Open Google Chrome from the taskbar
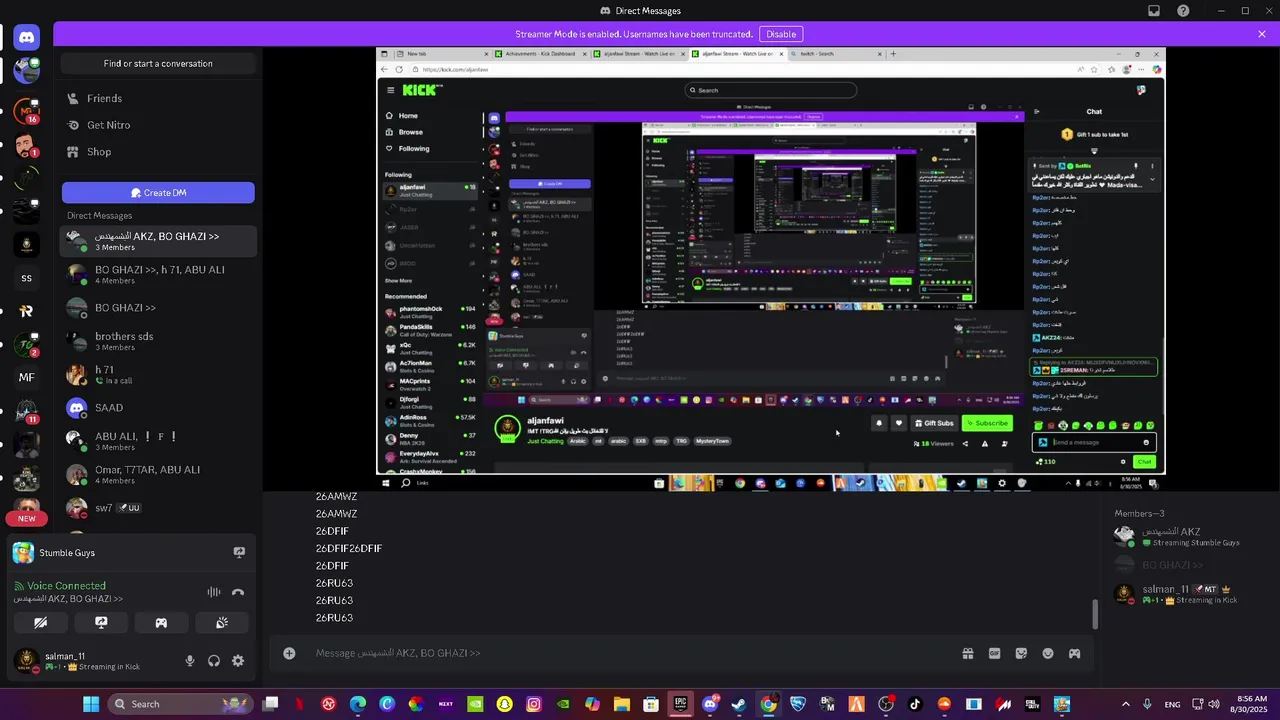The image size is (1280, 720). (768, 704)
